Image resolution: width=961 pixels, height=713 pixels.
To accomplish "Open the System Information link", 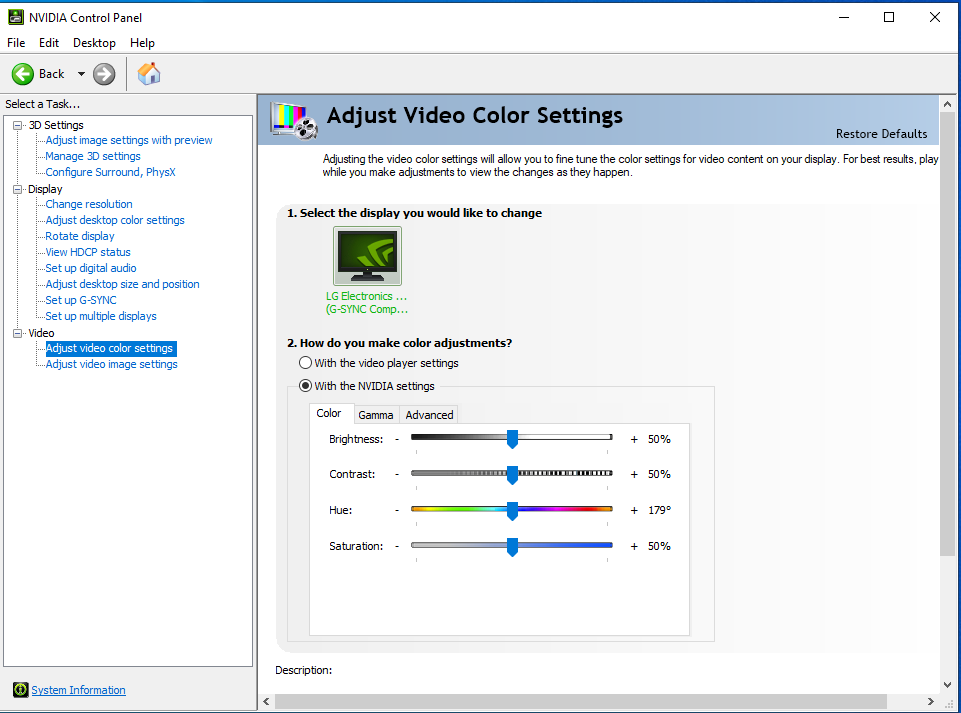I will (x=78, y=690).
